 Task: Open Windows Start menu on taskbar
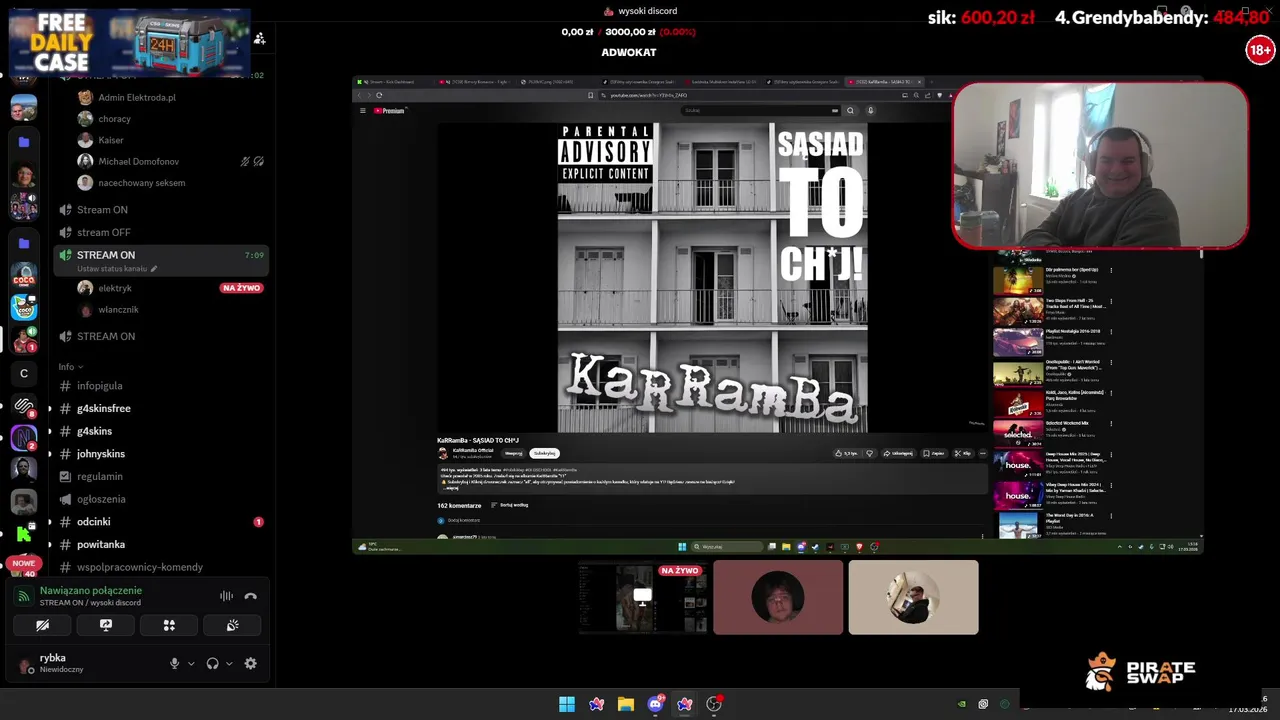[x=567, y=704]
